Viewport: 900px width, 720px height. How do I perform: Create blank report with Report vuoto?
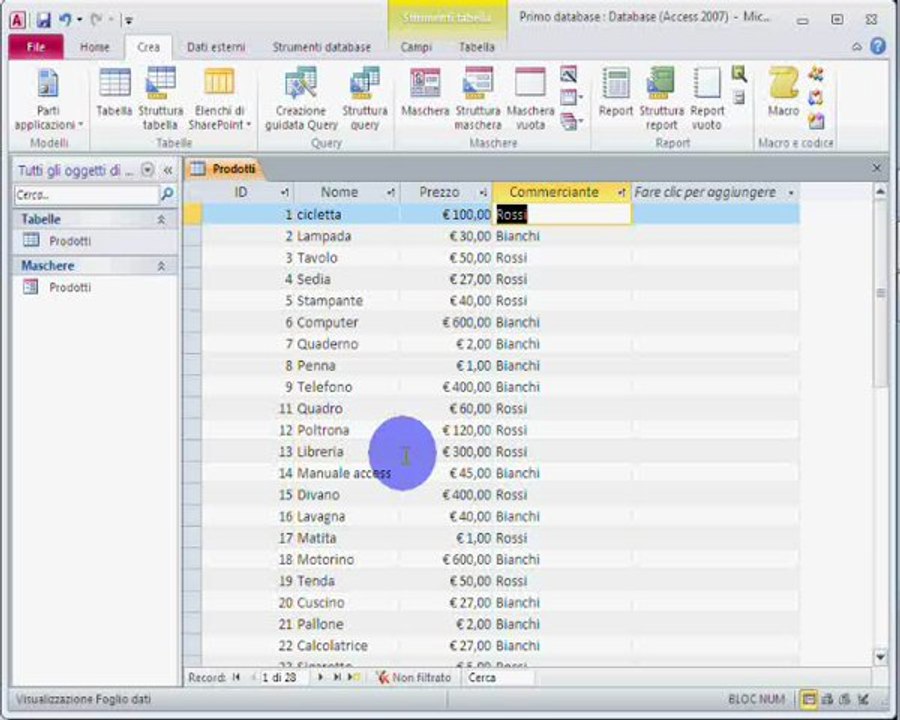tap(707, 99)
